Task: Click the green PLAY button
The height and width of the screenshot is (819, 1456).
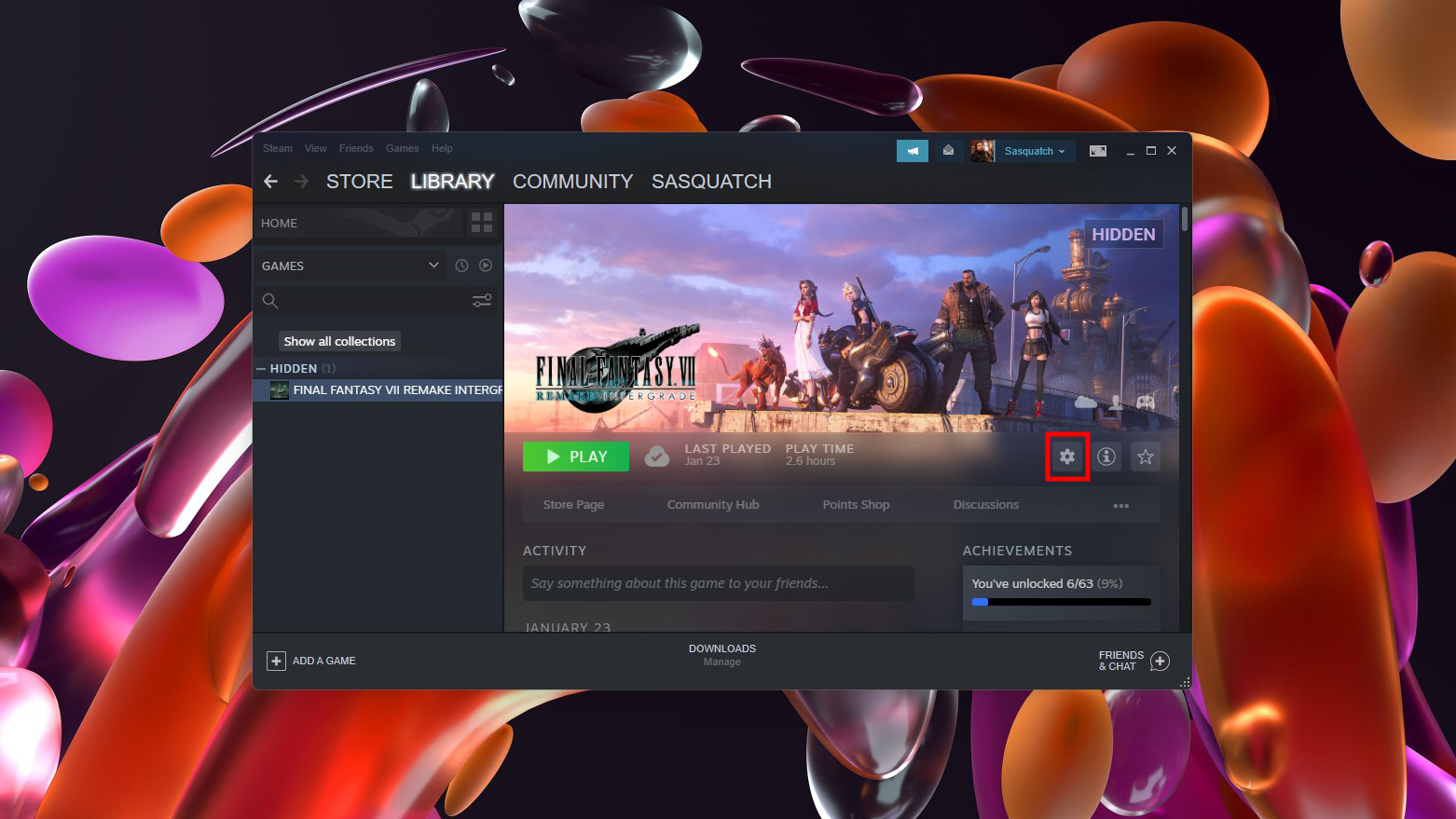Action: coord(576,457)
